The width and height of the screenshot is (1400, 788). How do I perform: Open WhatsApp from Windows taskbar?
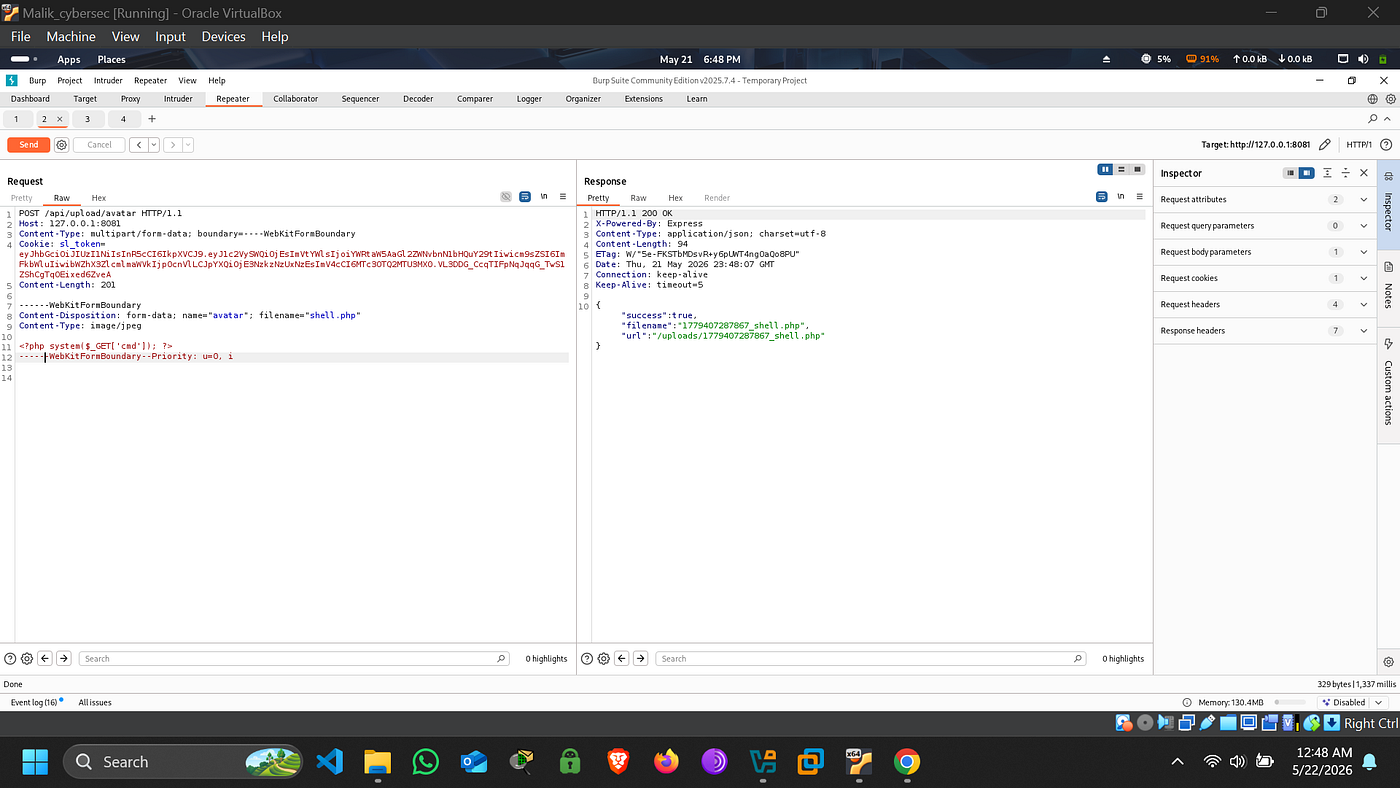(426, 762)
